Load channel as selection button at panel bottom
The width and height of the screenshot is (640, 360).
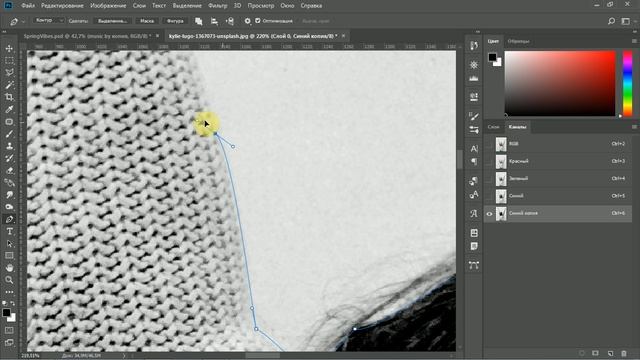coord(582,353)
